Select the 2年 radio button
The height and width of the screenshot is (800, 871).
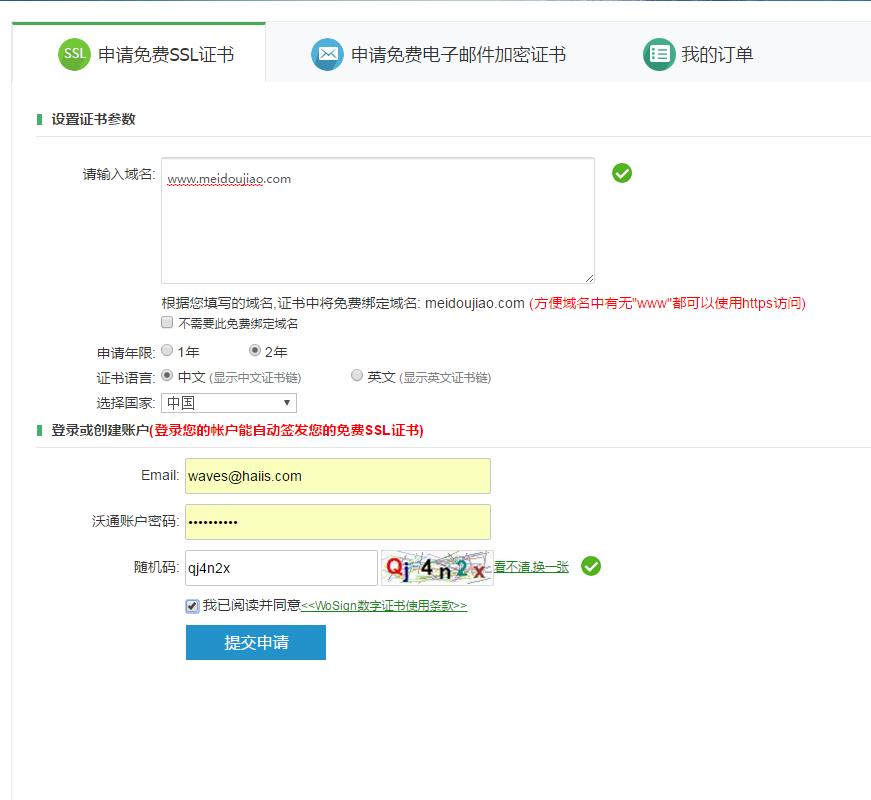pos(256,351)
